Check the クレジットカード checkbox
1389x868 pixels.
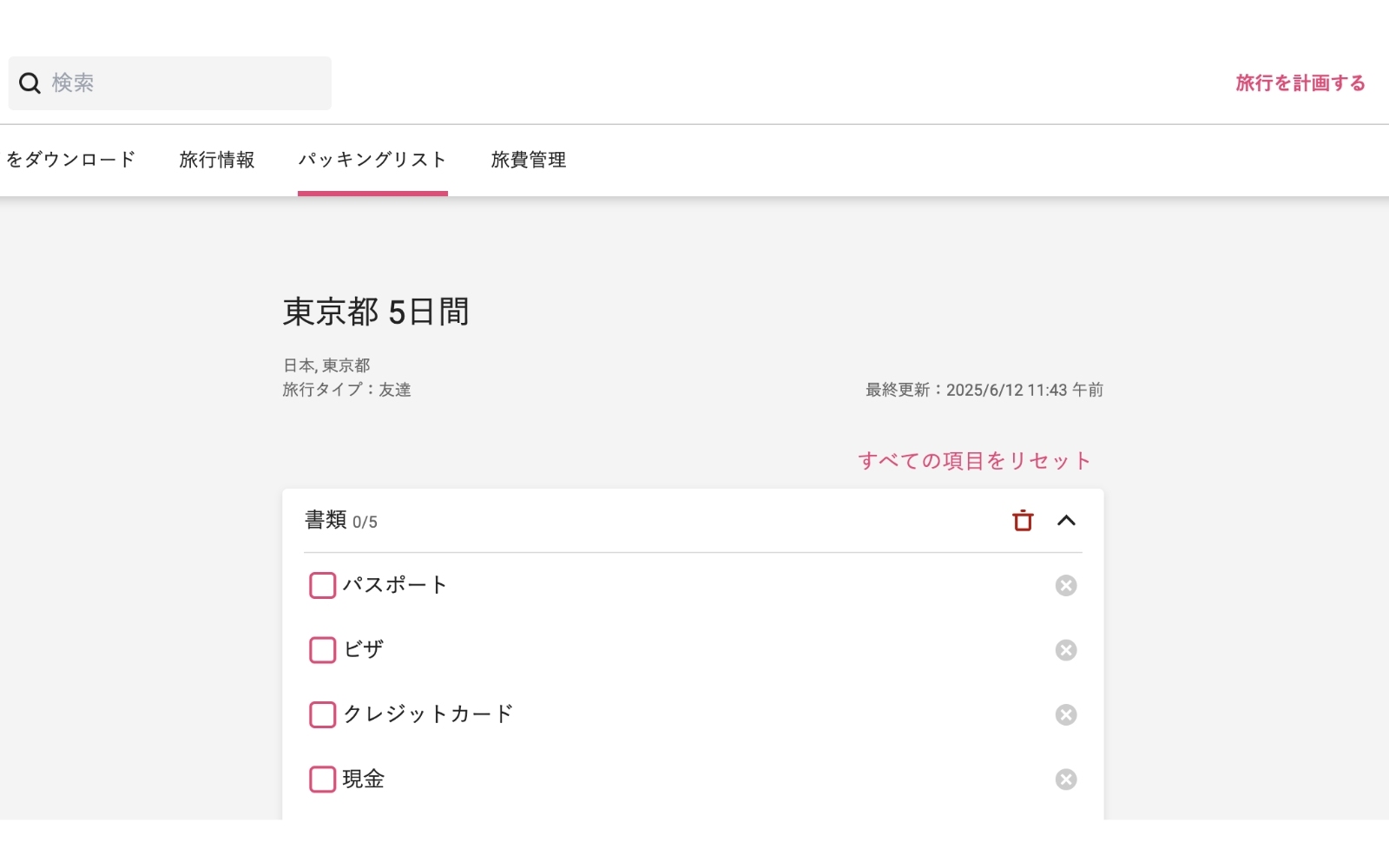pos(322,714)
